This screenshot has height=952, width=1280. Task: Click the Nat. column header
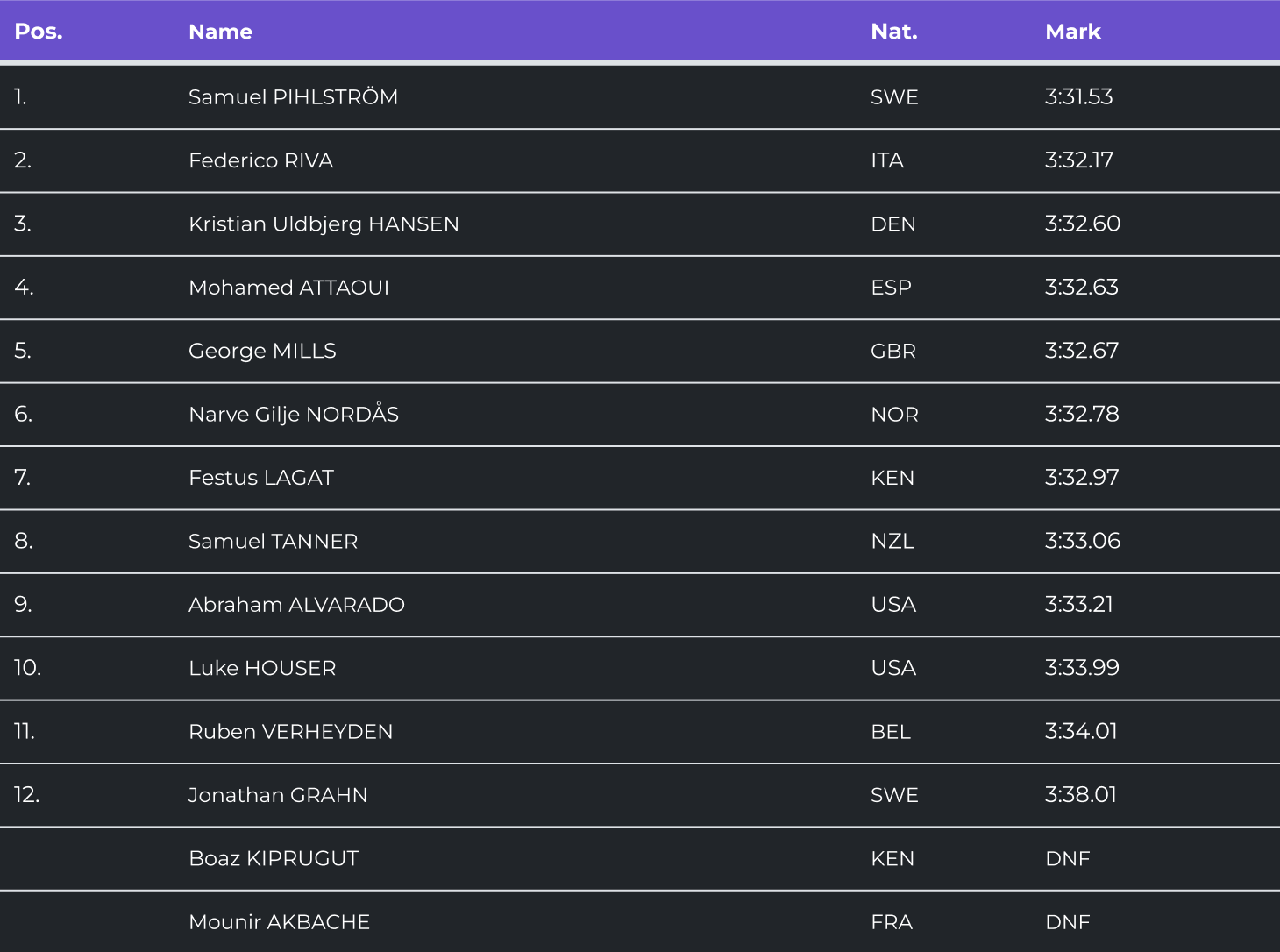[893, 32]
